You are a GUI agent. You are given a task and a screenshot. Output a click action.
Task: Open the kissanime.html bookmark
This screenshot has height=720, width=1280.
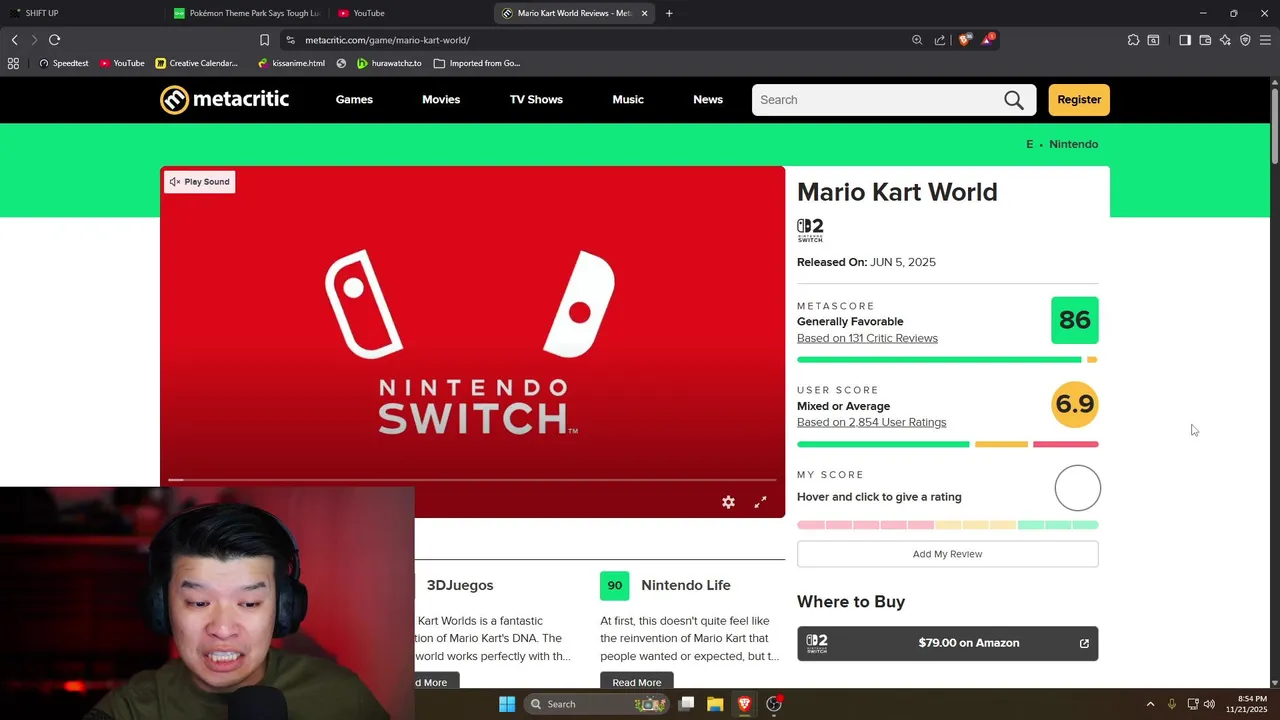(x=291, y=63)
